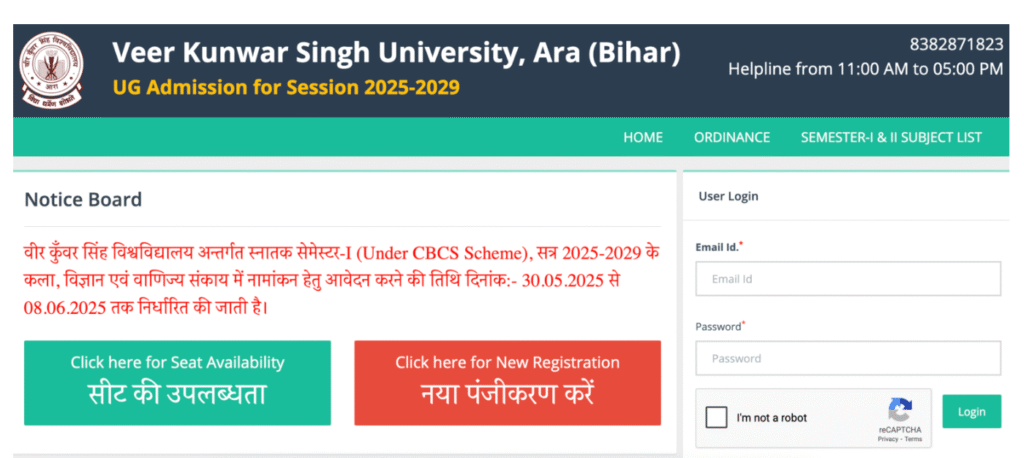Open the ORDINANCE menu item
1024x458 pixels.
(x=731, y=137)
